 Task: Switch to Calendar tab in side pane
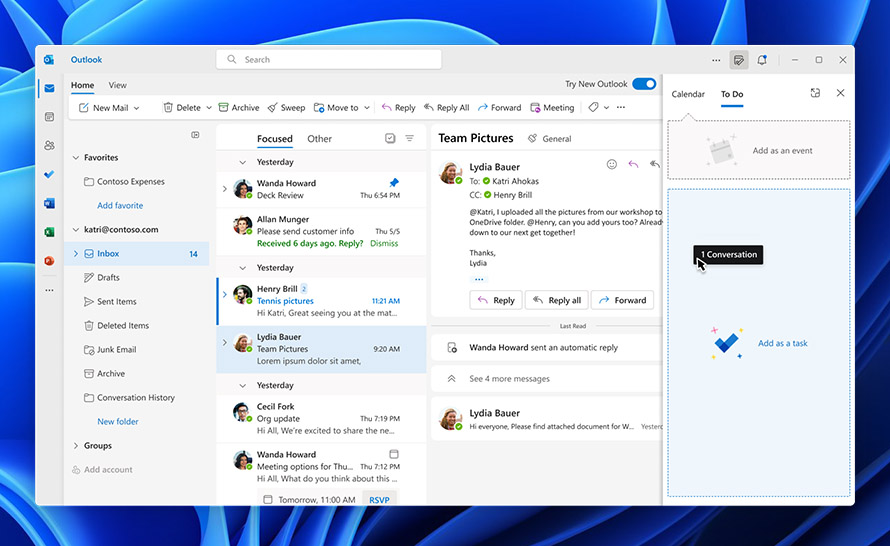click(x=688, y=94)
